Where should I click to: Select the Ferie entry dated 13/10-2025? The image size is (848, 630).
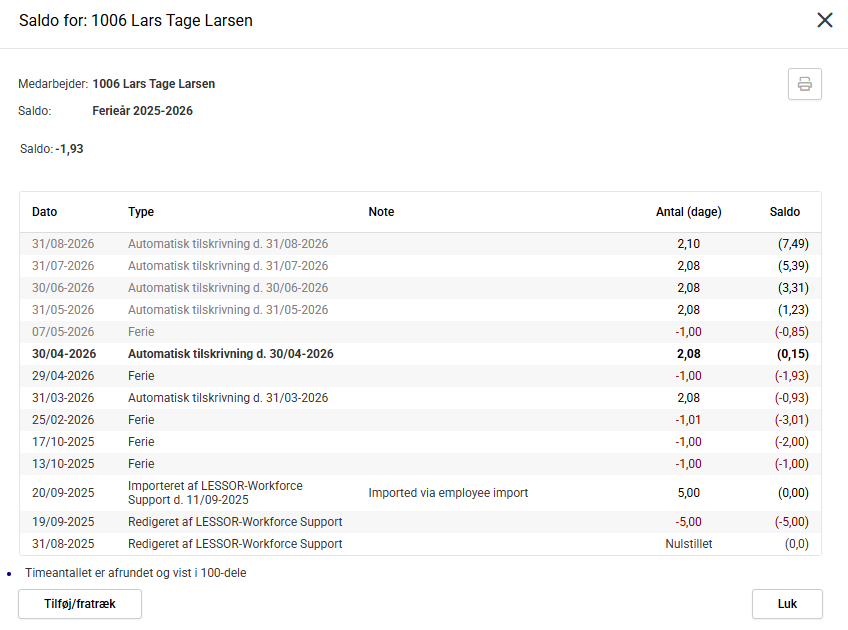coord(141,464)
